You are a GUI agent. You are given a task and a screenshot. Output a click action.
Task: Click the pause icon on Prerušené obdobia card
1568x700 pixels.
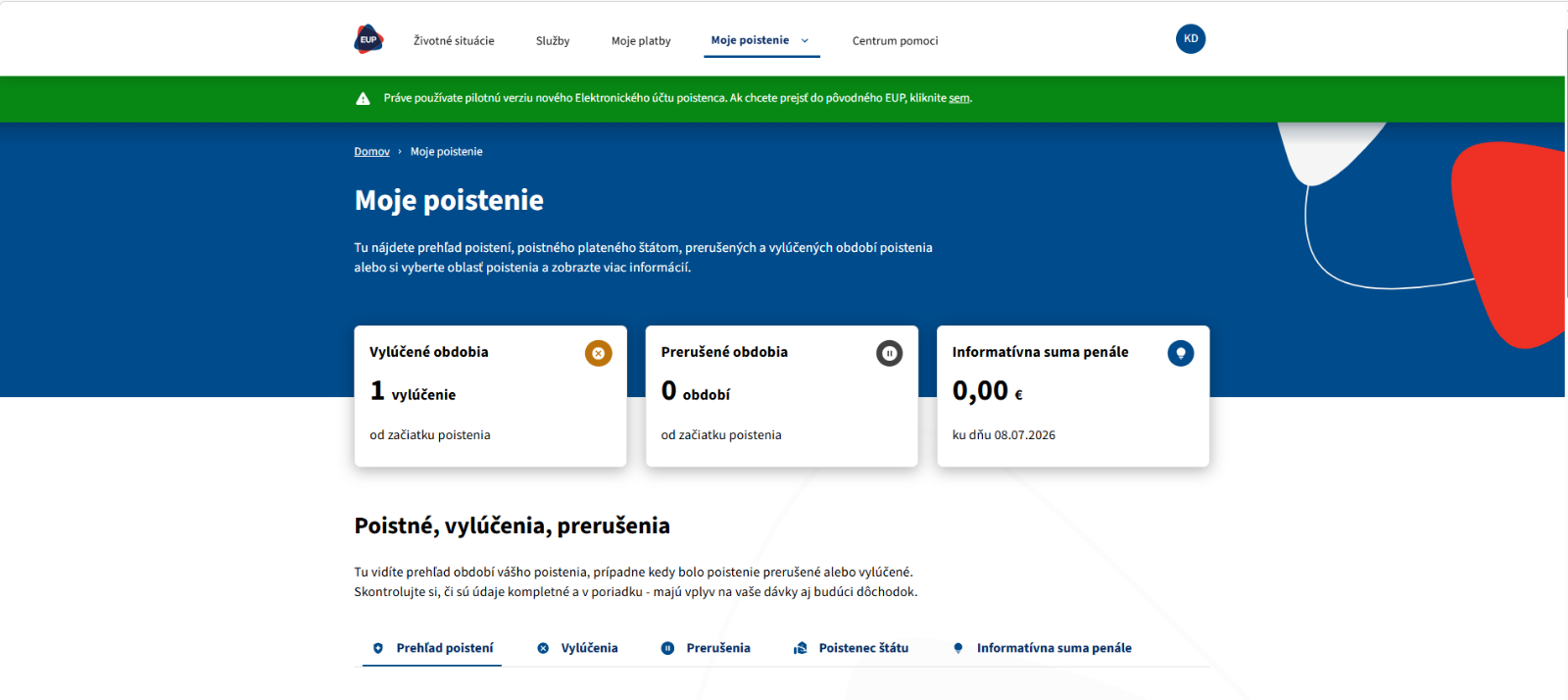890,353
